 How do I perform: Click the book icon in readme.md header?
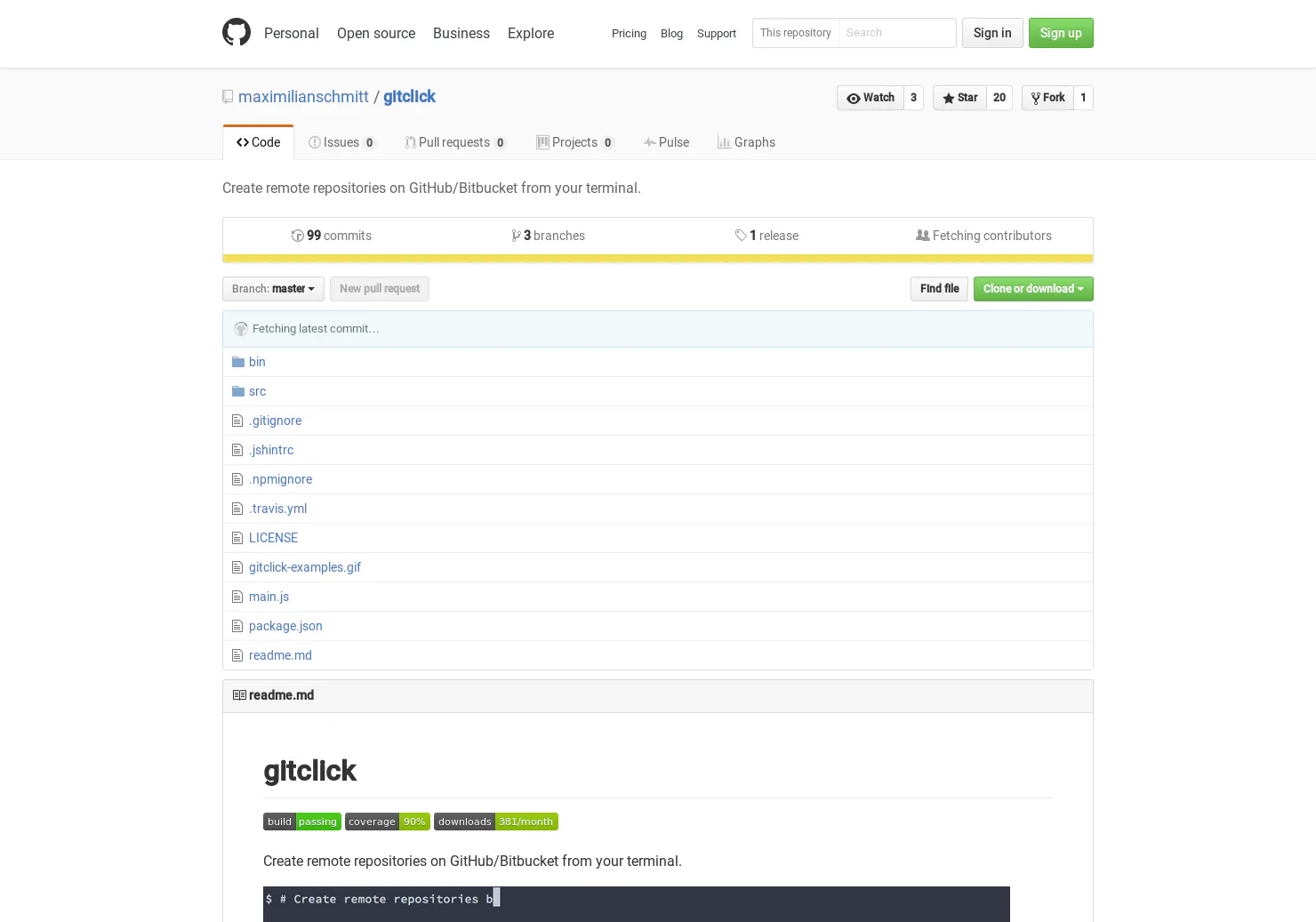tap(239, 695)
